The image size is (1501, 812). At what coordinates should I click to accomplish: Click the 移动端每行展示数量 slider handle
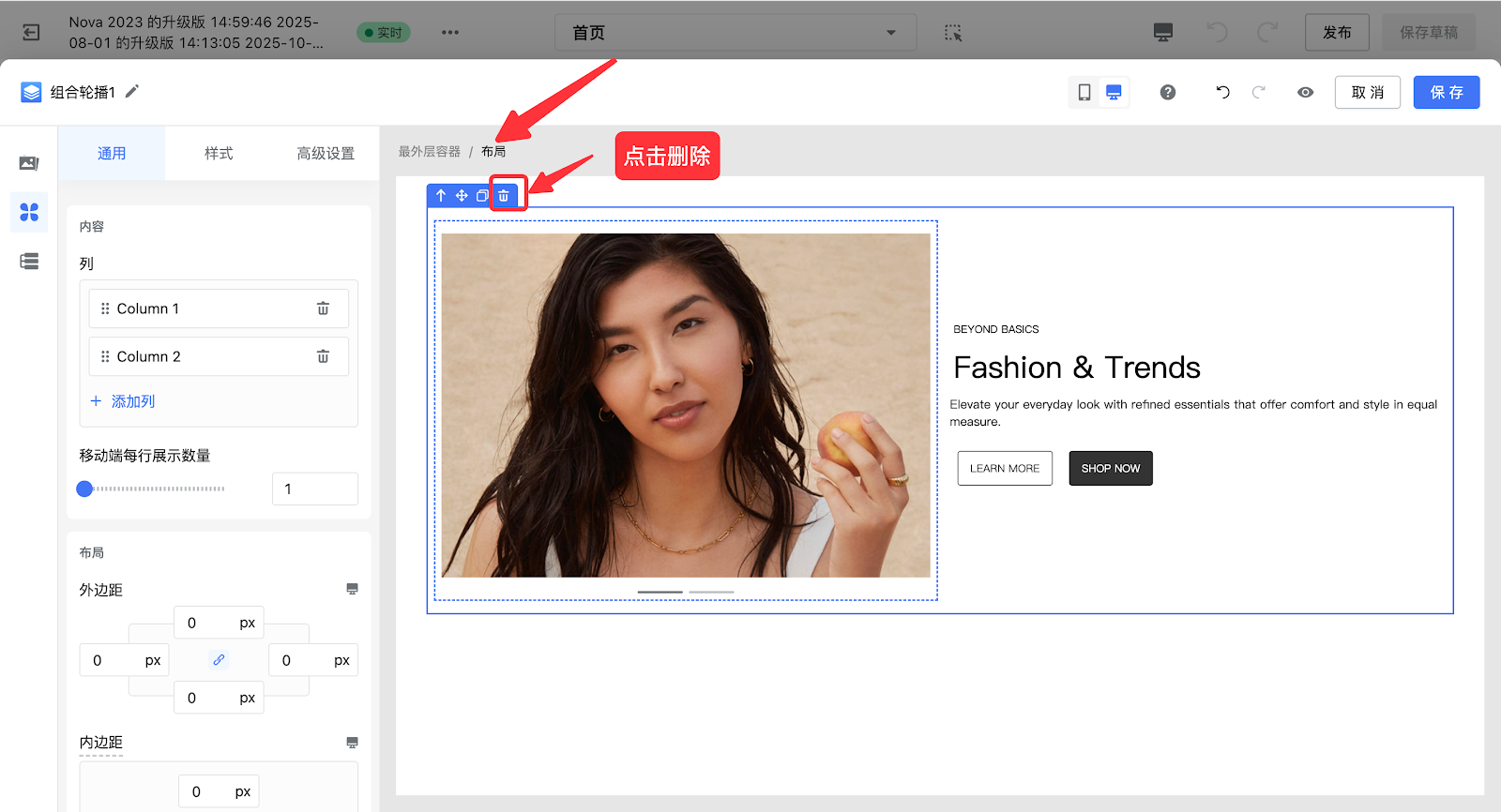click(84, 489)
